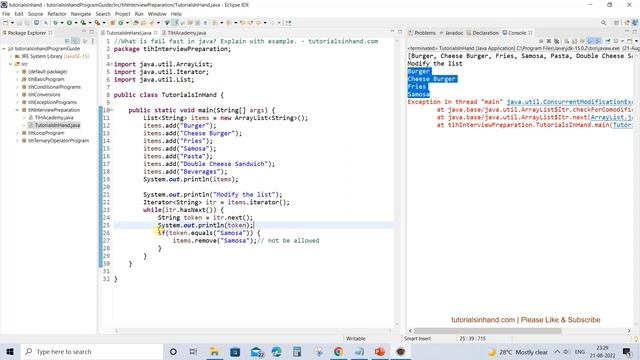This screenshot has height=360, width=640.
Task: Open the Navigate menu
Action: (x=81, y=14)
